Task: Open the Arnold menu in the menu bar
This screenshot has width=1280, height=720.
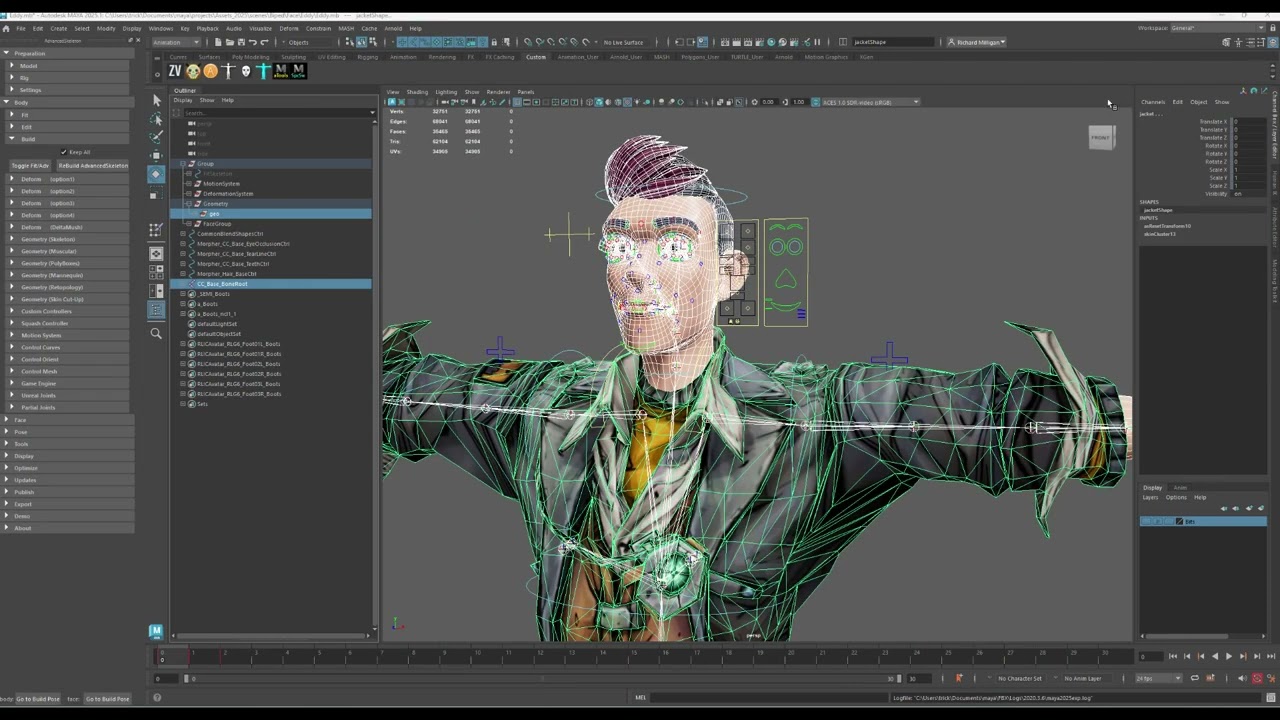Action: tap(393, 28)
